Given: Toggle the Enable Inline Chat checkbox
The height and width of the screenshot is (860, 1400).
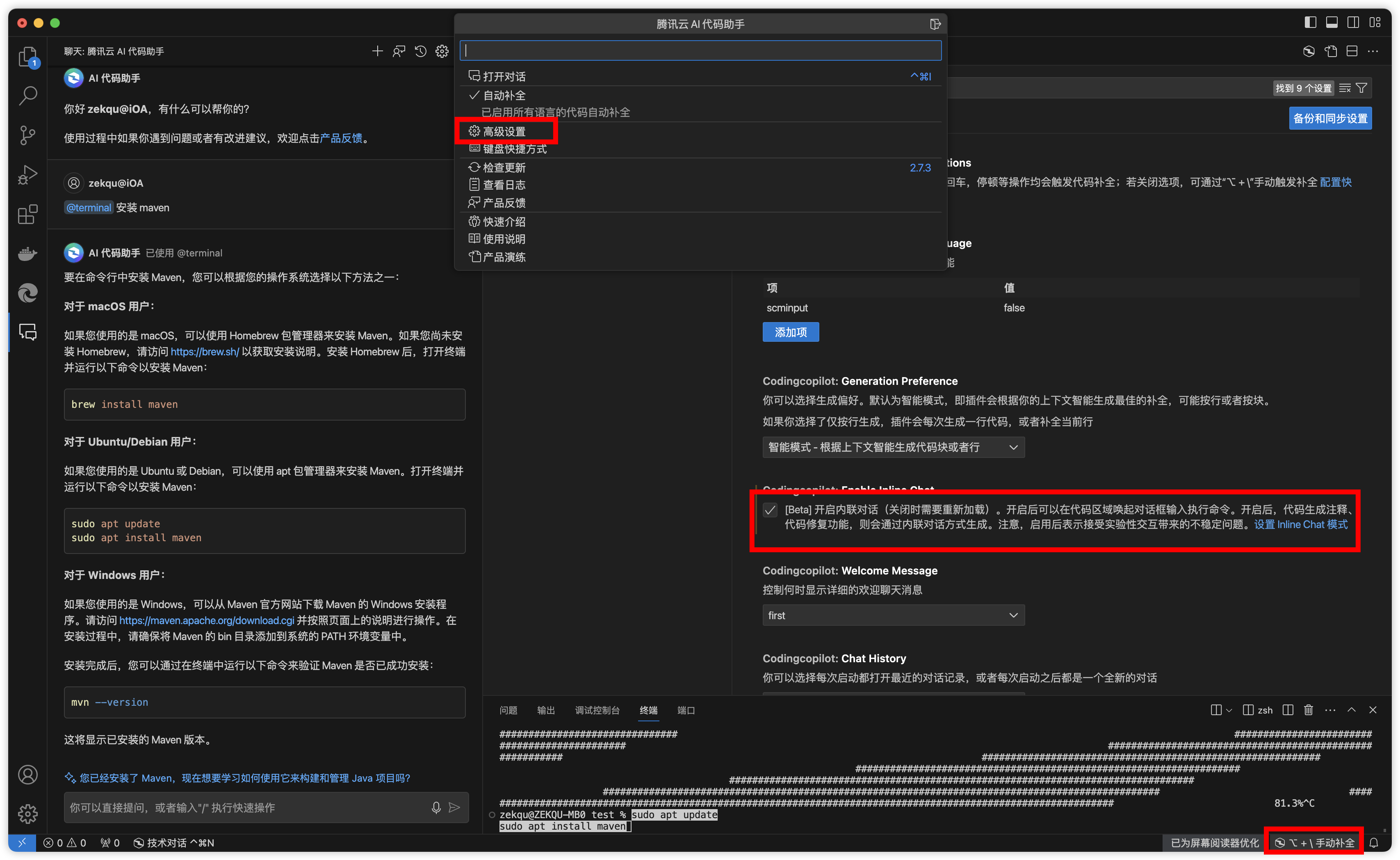Looking at the screenshot, I should [770, 510].
